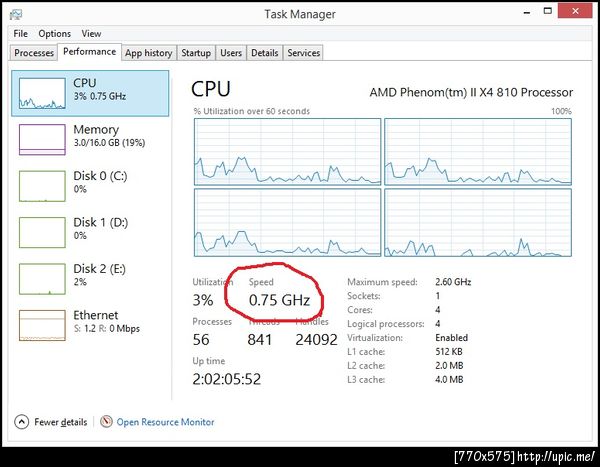Image resolution: width=600 pixels, height=467 pixels.
Task: Switch to the App history tab
Action: click(148, 53)
